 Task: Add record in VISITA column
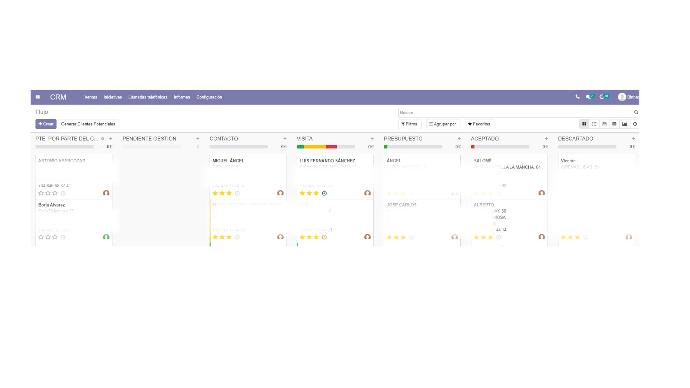pos(372,139)
